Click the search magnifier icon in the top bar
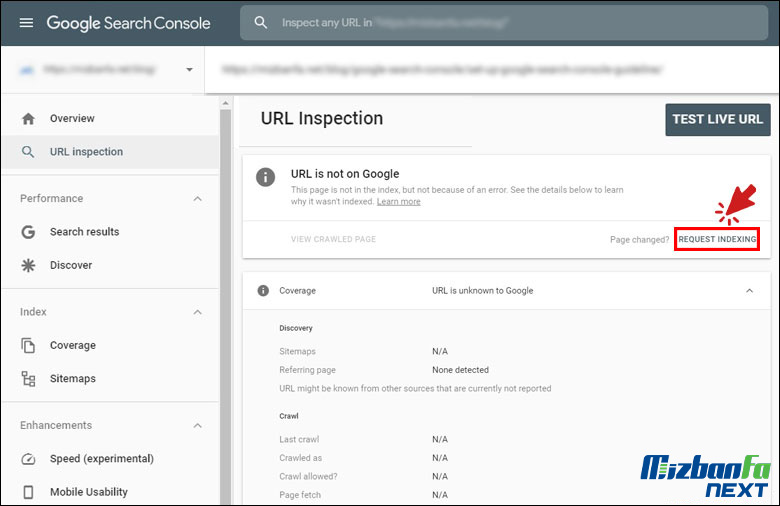The width and height of the screenshot is (780, 506). coord(261,22)
